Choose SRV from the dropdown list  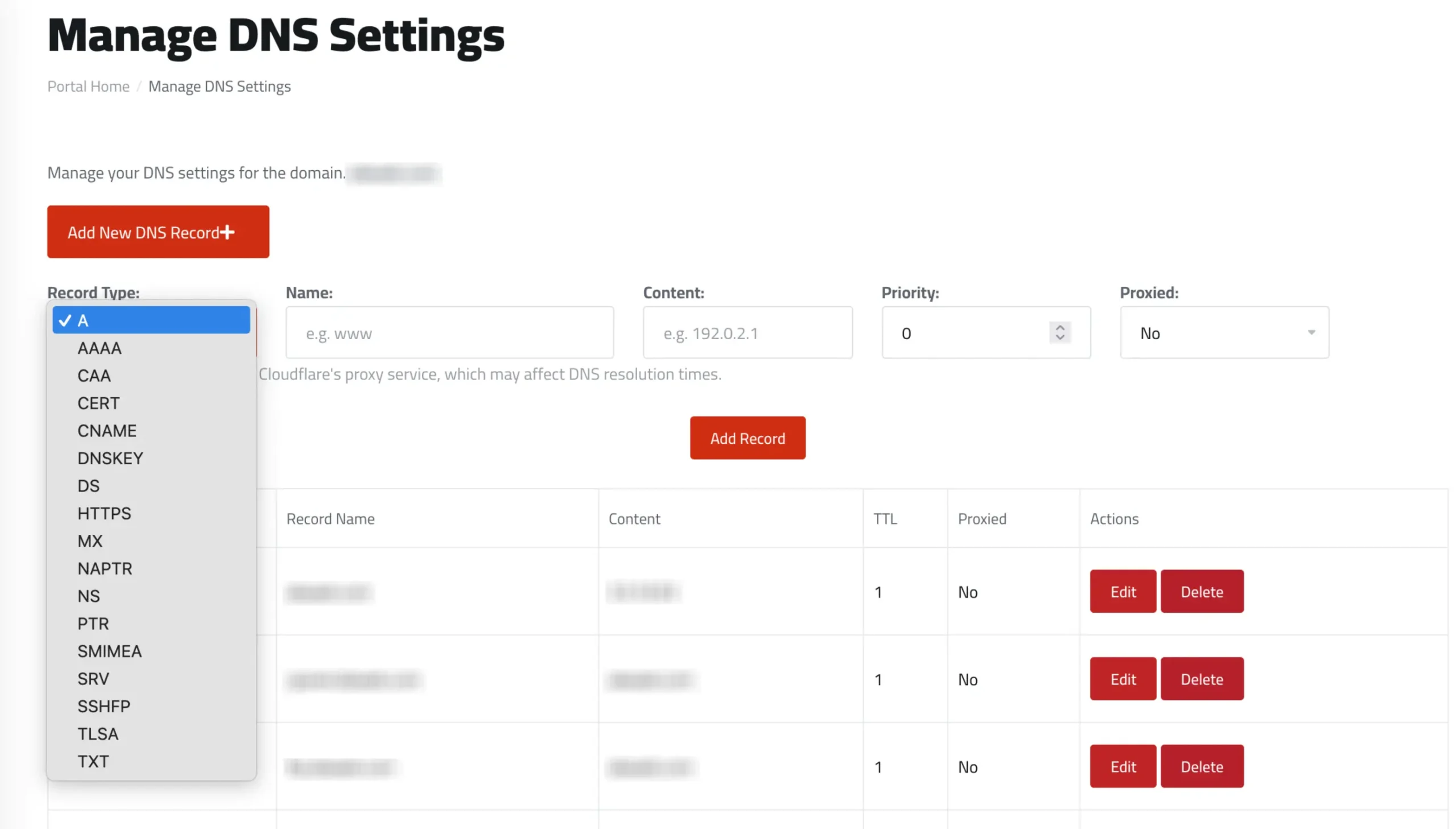coord(93,679)
